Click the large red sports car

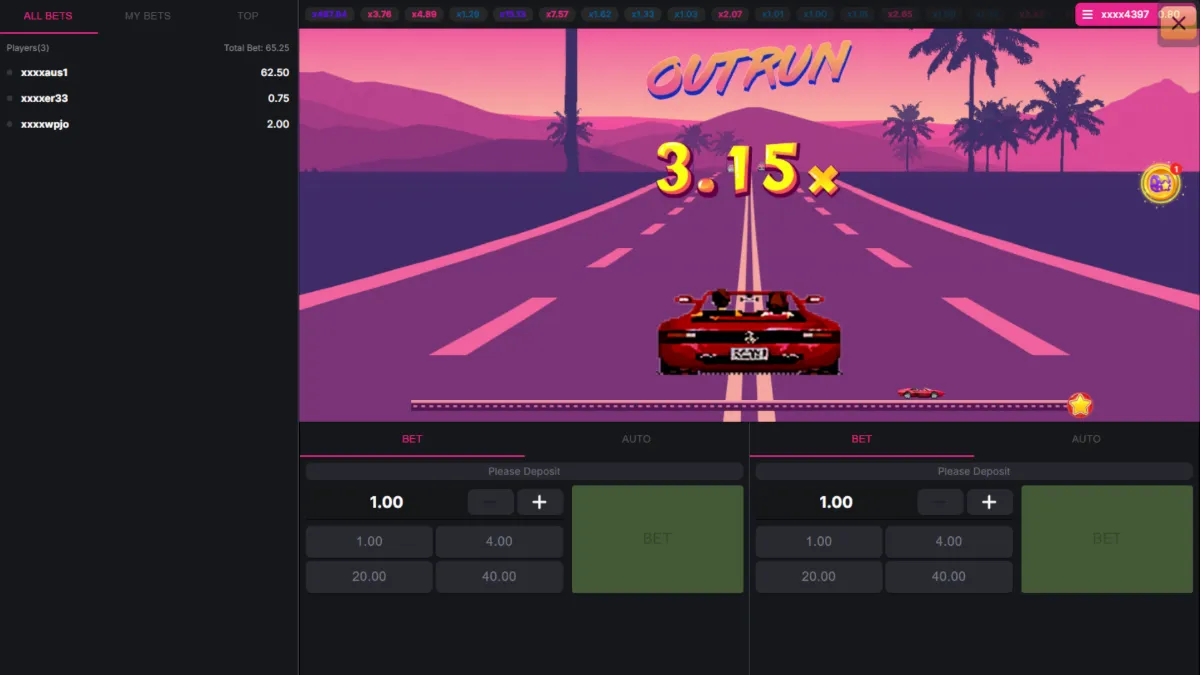coord(748,331)
